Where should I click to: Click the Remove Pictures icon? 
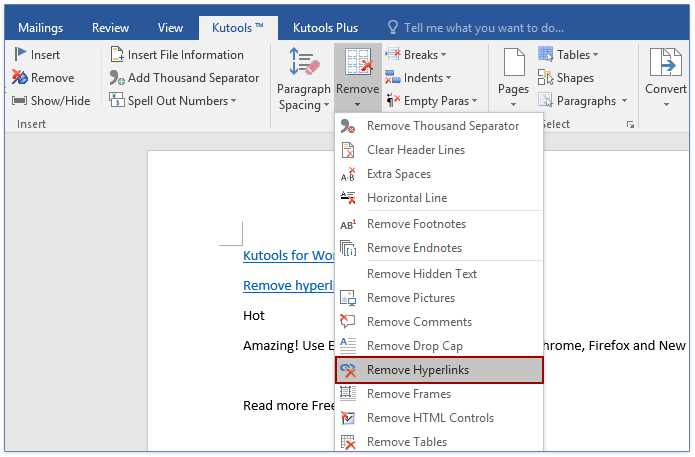pos(348,298)
